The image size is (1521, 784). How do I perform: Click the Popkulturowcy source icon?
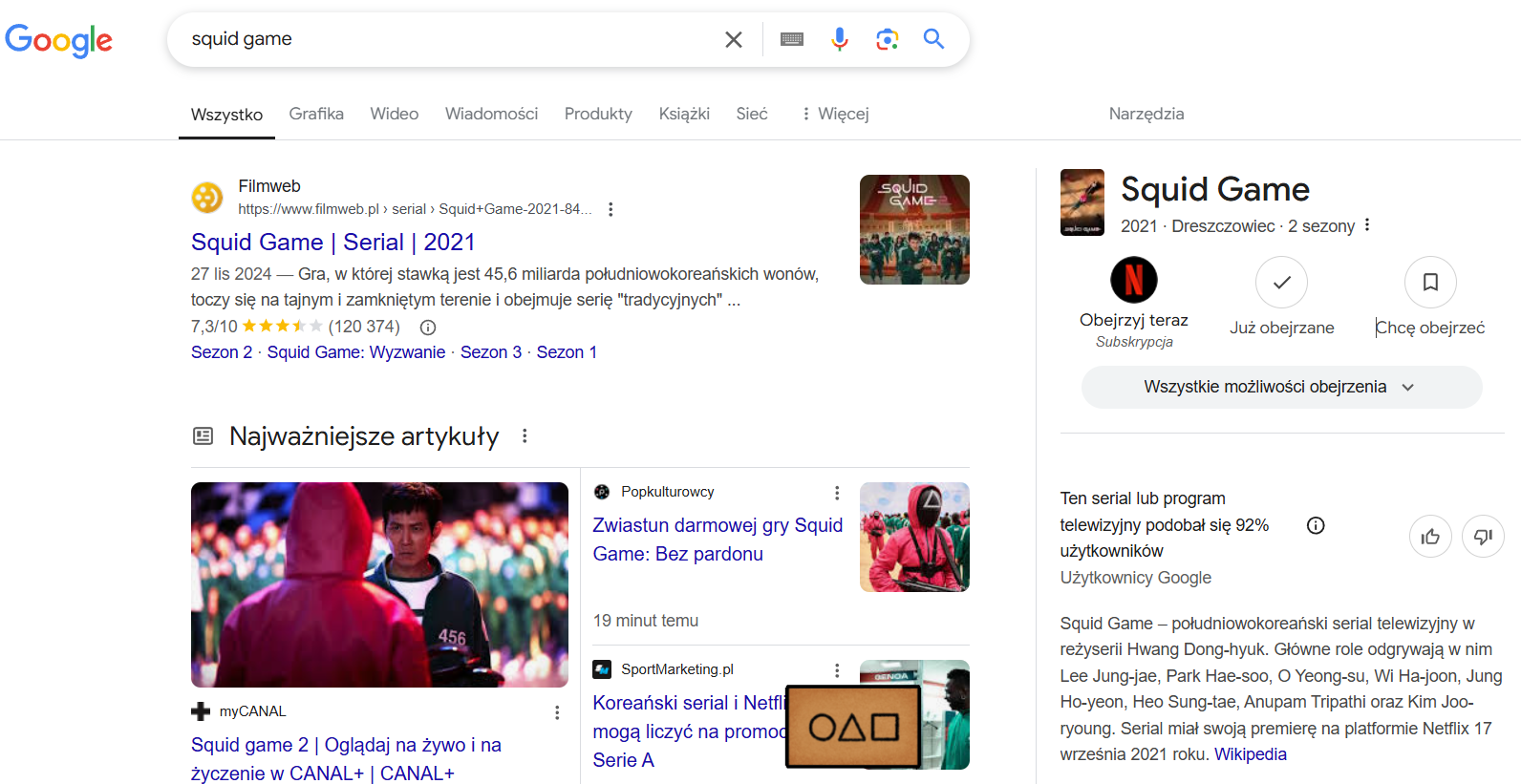tap(602, 492)
